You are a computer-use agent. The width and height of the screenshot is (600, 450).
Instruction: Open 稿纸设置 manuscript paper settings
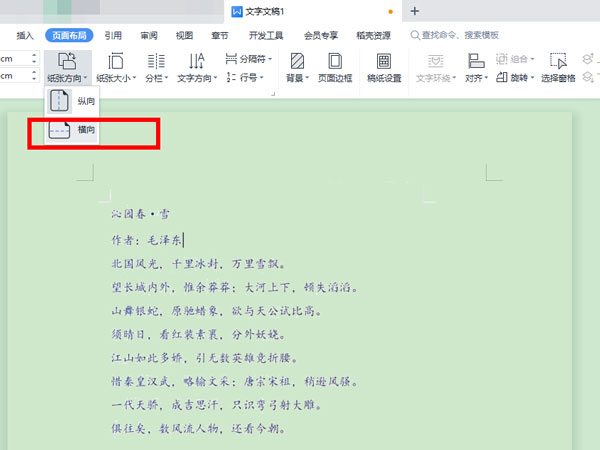pyautogui.click(x=384, y=68)
